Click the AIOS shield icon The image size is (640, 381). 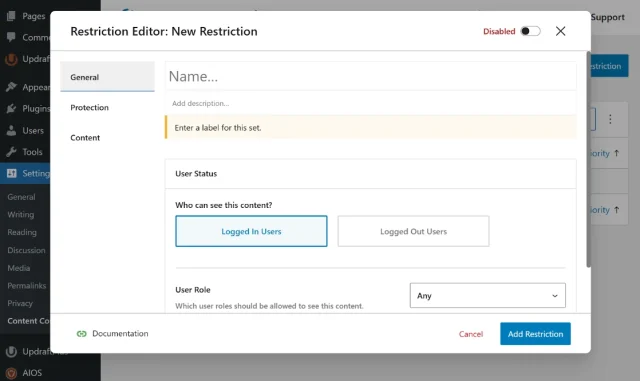[x=11, y=373]
